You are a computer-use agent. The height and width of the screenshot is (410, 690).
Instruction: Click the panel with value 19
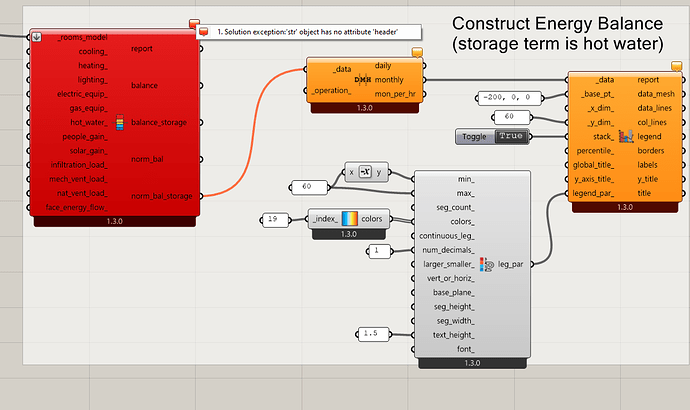(273, 218)
